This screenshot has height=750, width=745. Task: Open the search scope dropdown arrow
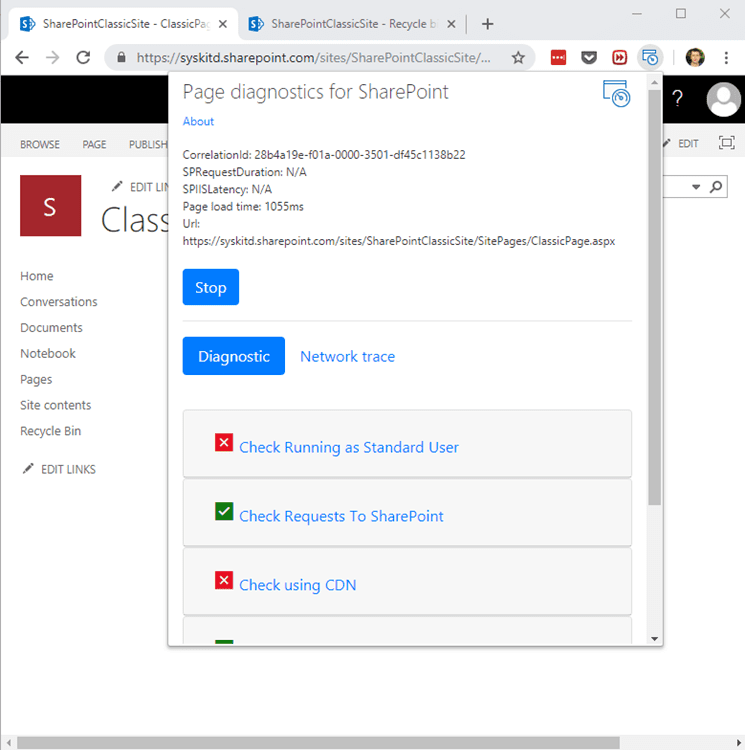pyautogui.click(x=696, y=187)
